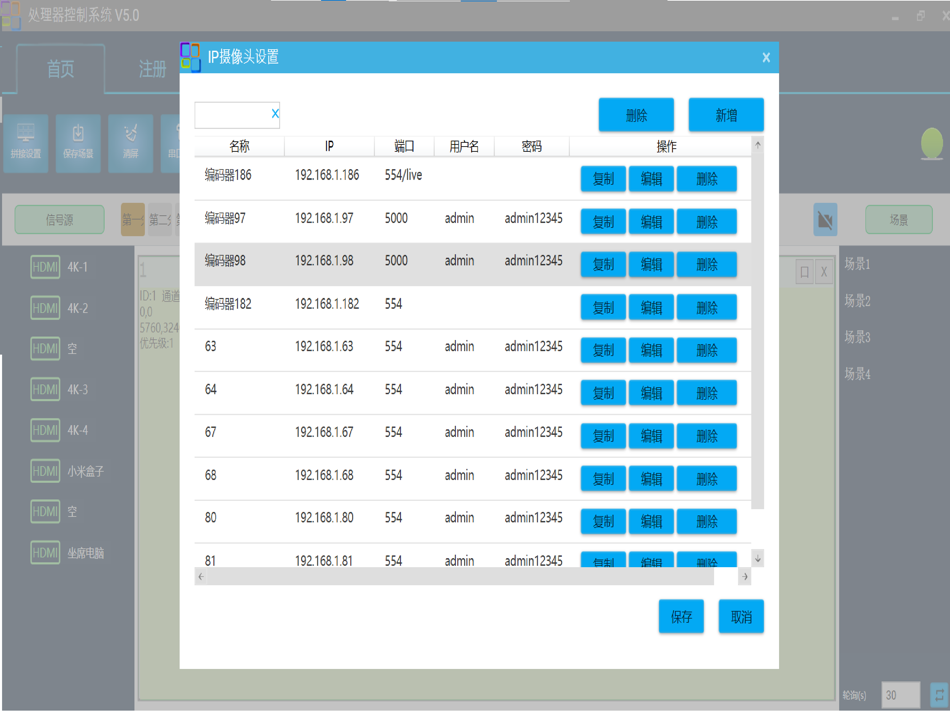Viewport: 950px width, 712px height.
Task: Delete the 编码器186 row
Action: click(x=706, y=179)
